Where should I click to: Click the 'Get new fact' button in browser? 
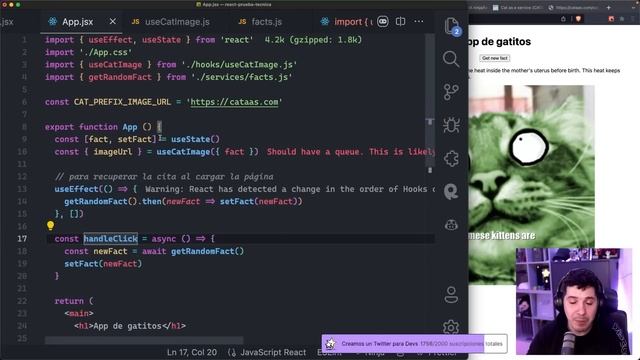pos(495,58)
